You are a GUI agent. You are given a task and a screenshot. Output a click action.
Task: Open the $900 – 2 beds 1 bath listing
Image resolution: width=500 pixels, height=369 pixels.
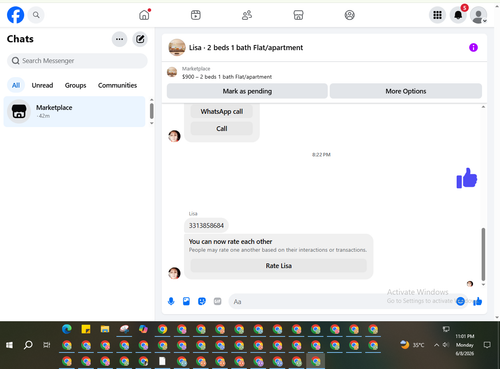[227, 77]
